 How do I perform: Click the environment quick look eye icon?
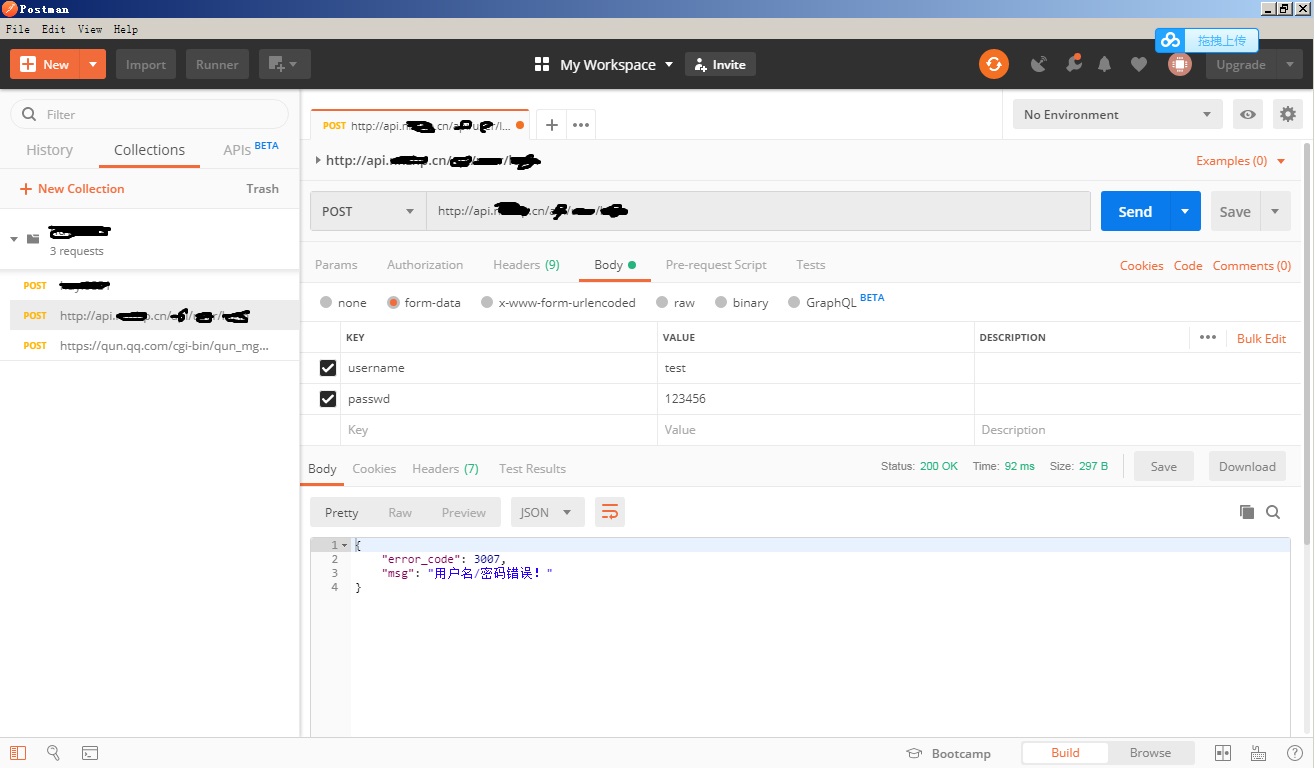click(x=1248, y=115)
